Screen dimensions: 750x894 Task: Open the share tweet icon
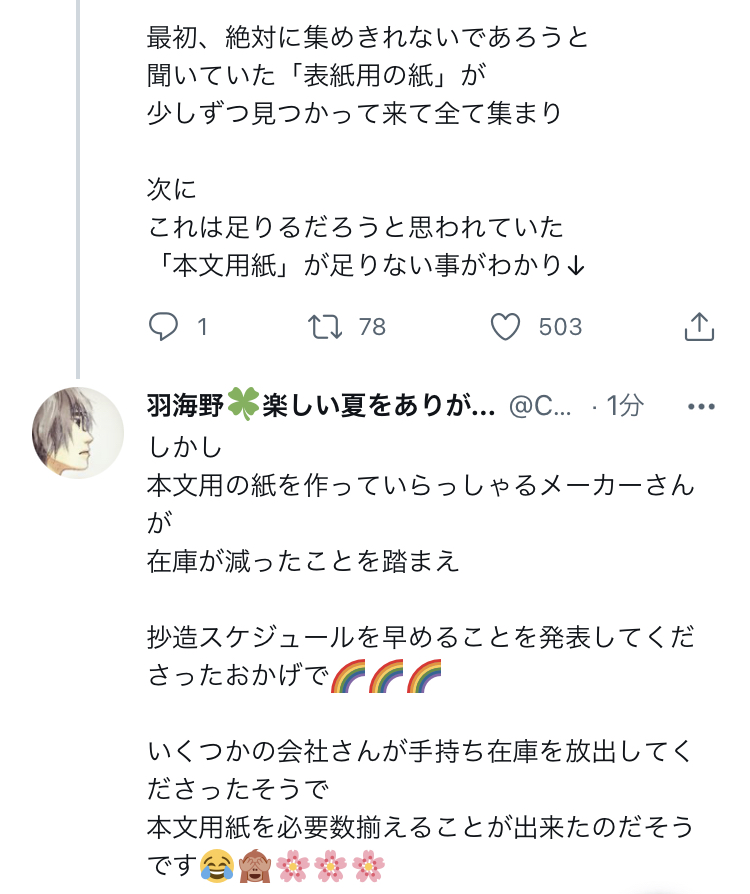(698, 326)
